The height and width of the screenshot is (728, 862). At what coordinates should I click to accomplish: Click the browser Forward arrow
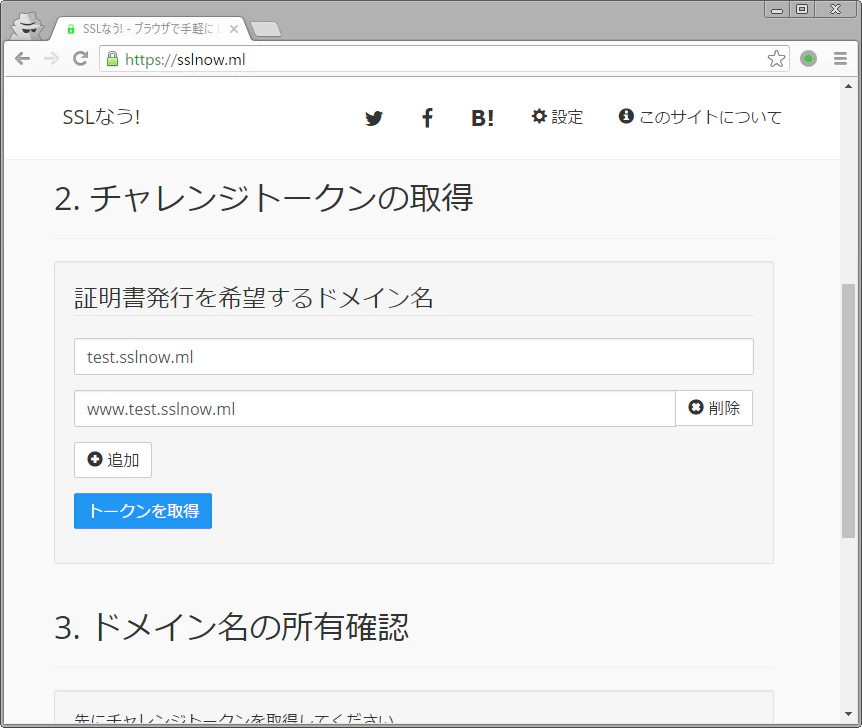coord(51,58)
